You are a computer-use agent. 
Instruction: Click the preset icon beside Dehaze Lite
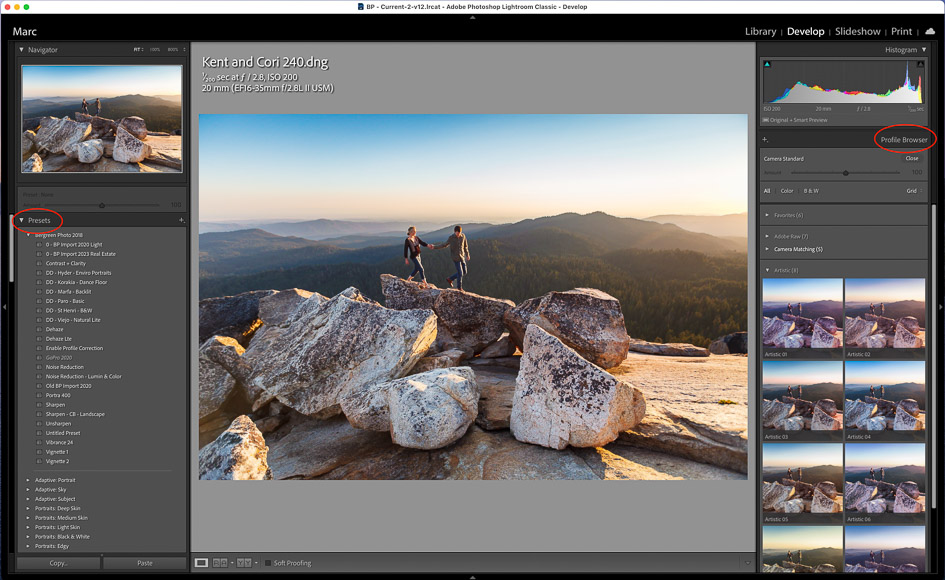39,339
